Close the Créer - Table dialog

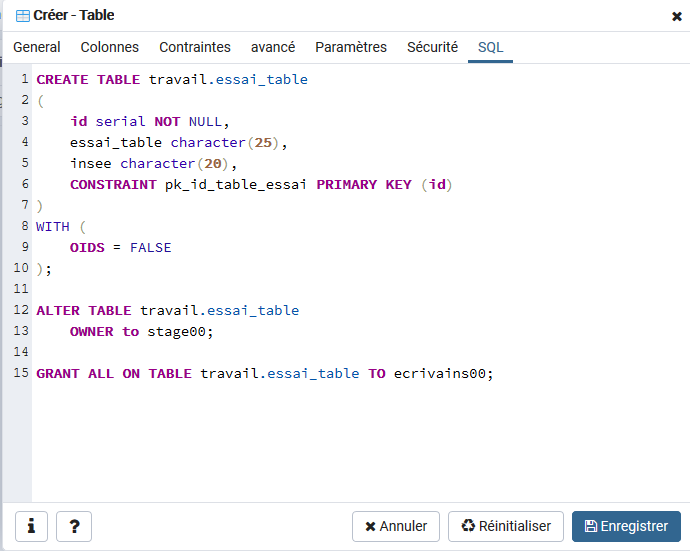tap(677, 16)
